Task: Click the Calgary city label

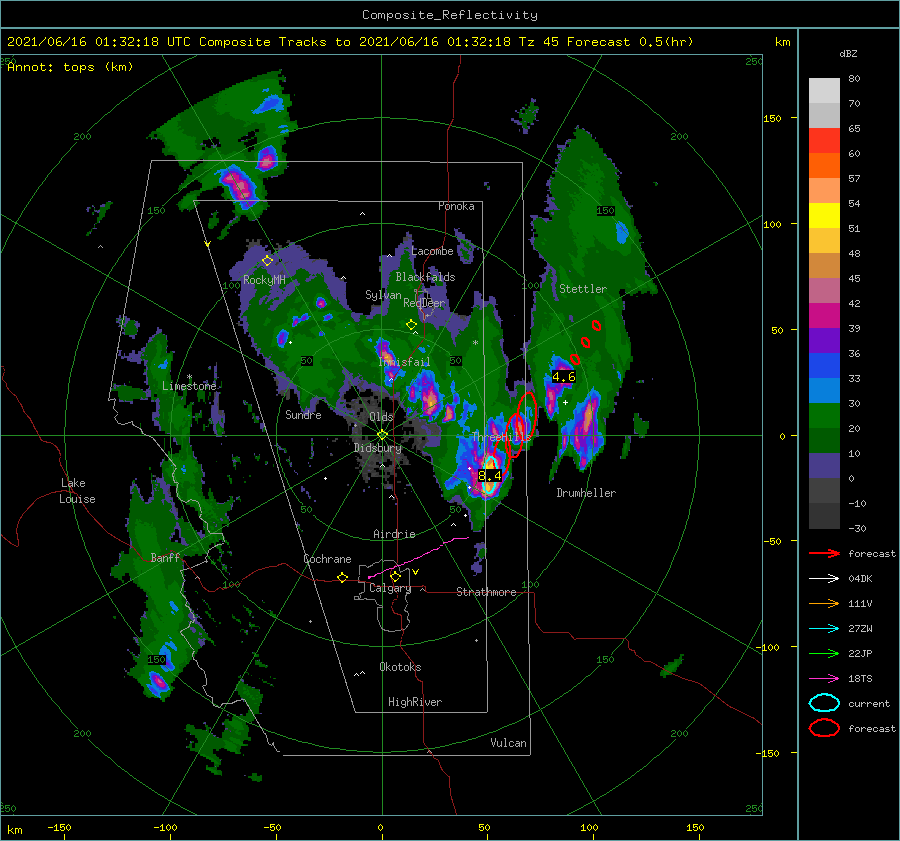Action: click(390, 588)
